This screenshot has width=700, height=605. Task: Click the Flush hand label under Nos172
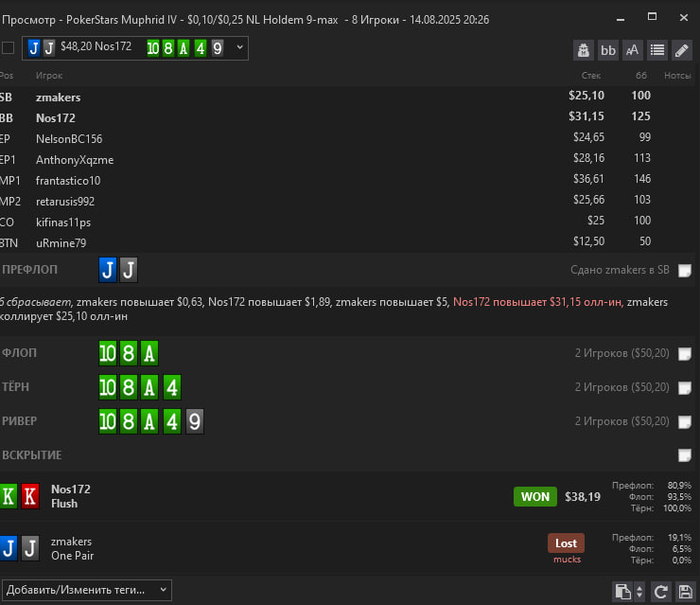pyautogui.click(x=64, y=504)
